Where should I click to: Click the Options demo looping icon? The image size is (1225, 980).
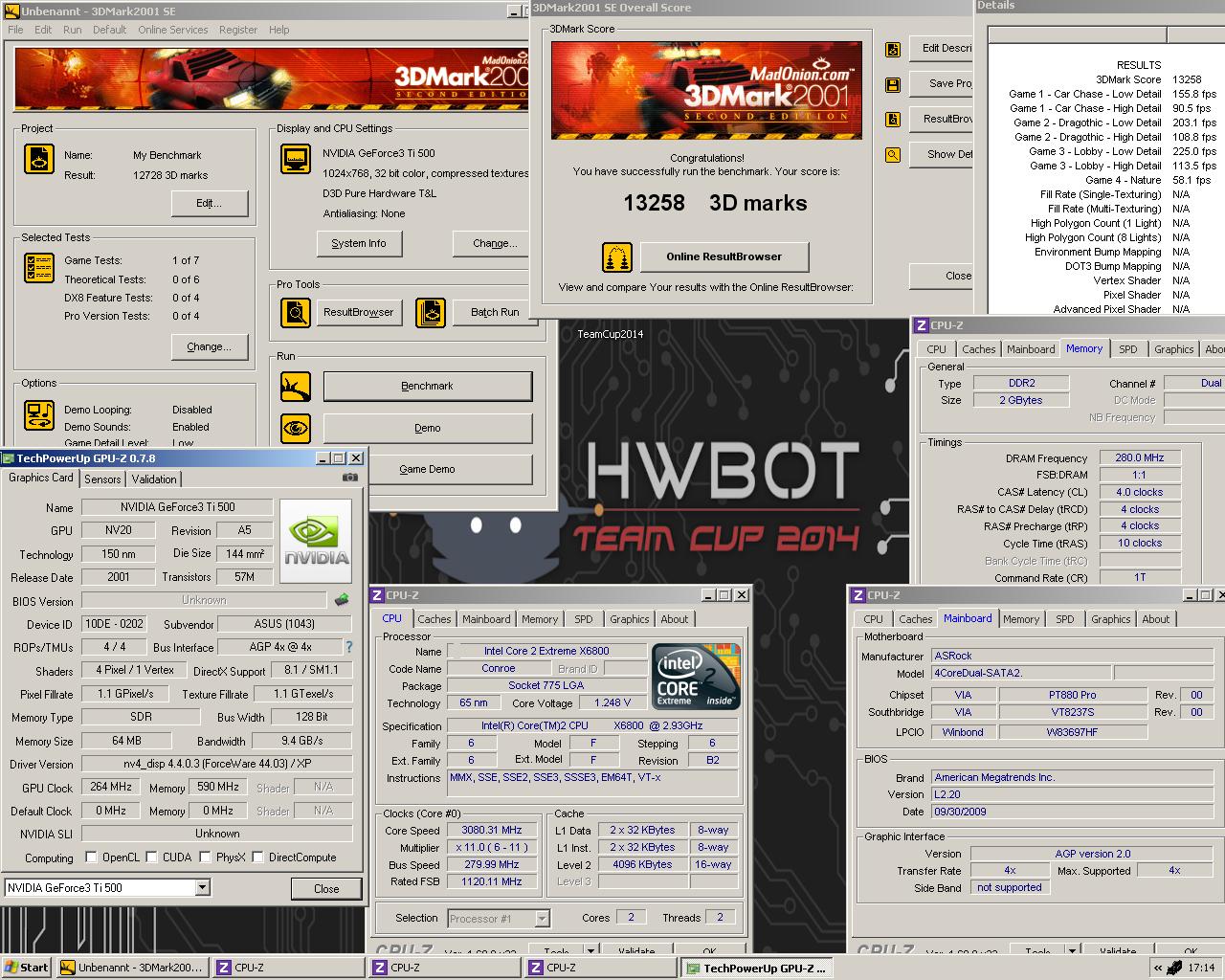(39, 415)
